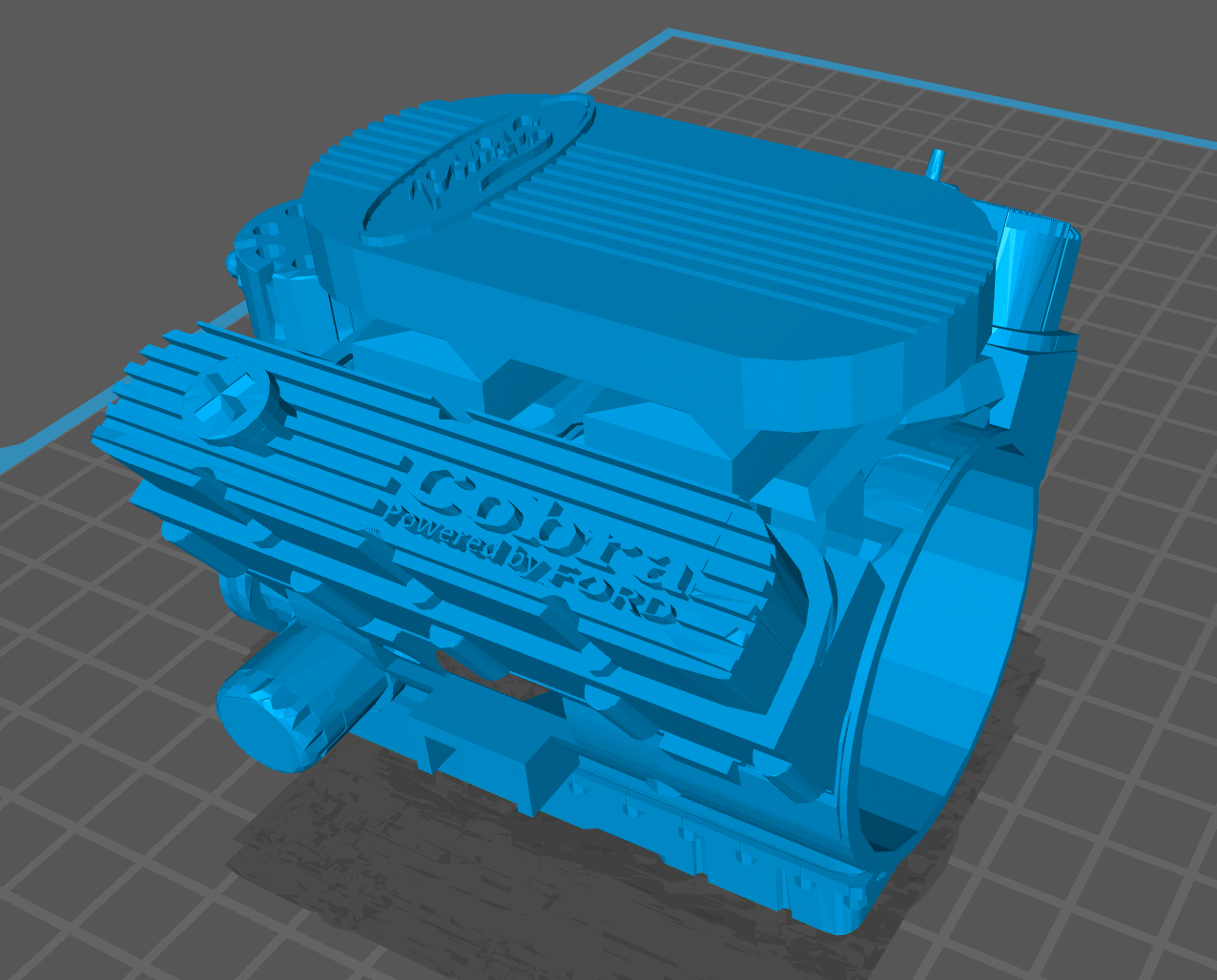Select the engine's shadow on the bed
Image resolution: width=1217 pixels, height=980 pixels.
point(382,858)
